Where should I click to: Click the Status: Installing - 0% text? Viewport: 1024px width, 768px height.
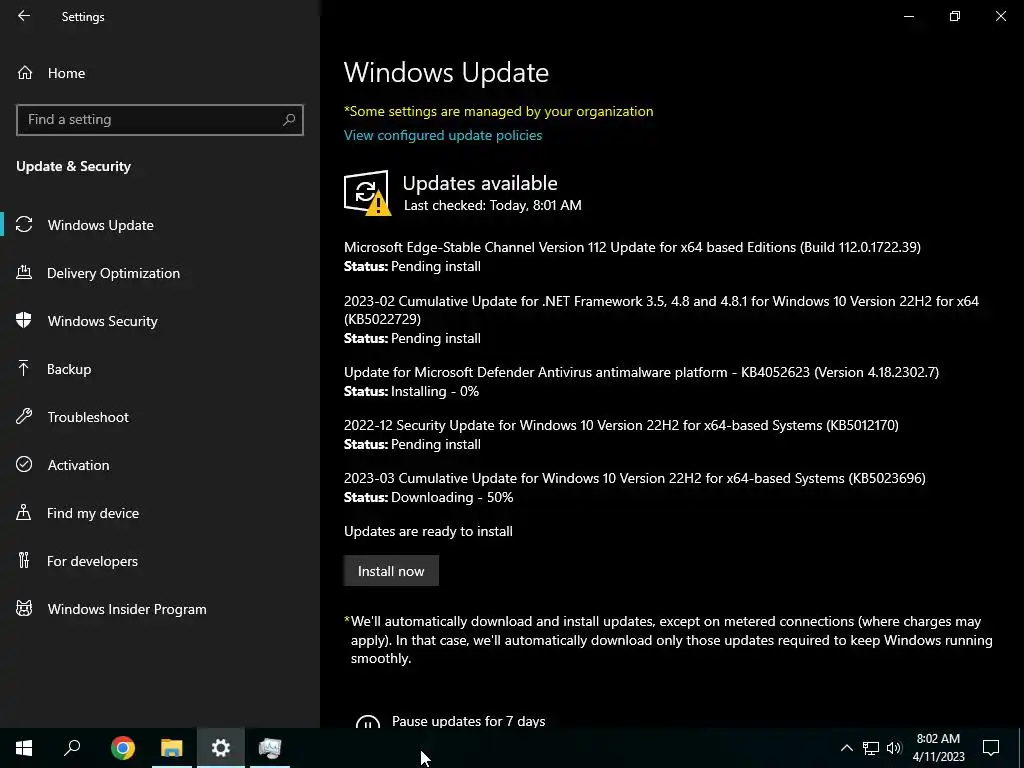click(x=411, y=391)
